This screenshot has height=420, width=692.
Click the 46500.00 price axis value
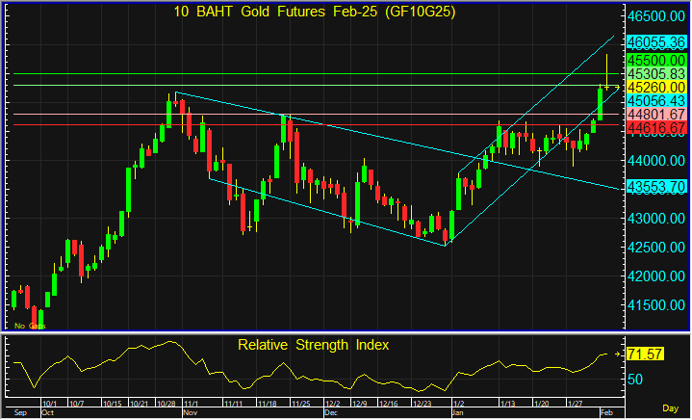[656, 16]
